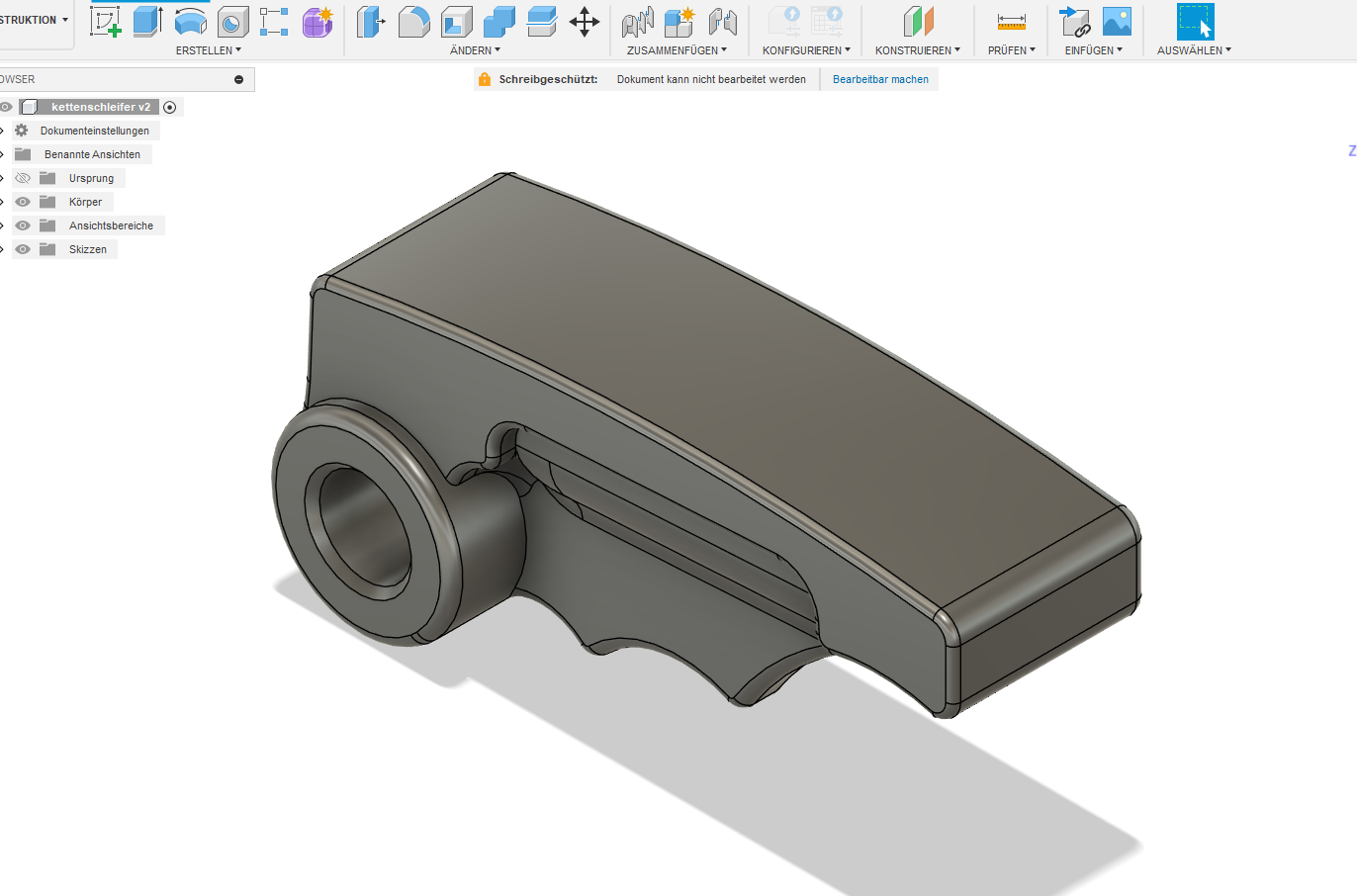Open the ZUSAMMENFÜGEN dropdown menu
Image resolution: width=1357 pixels, height=896 pixels.
(x=677, y=50)
